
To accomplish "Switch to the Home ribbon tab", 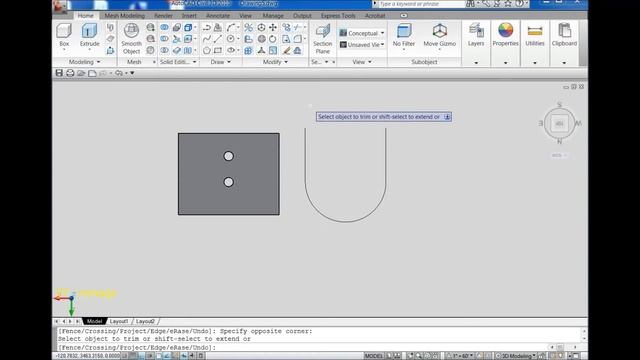I will (85, 16).
